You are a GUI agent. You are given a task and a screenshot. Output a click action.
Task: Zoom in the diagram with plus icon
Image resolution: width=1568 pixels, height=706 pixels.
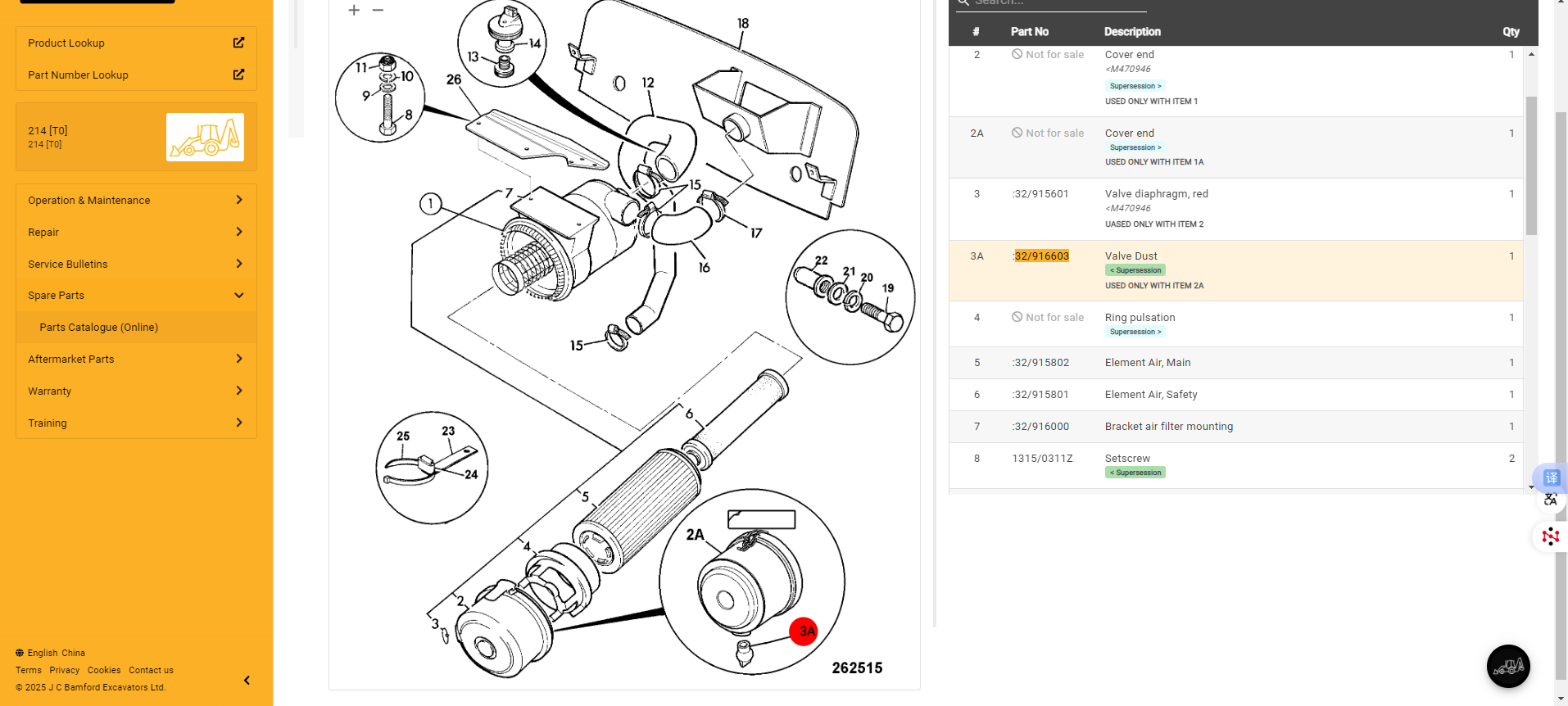[x=354, y=11]
